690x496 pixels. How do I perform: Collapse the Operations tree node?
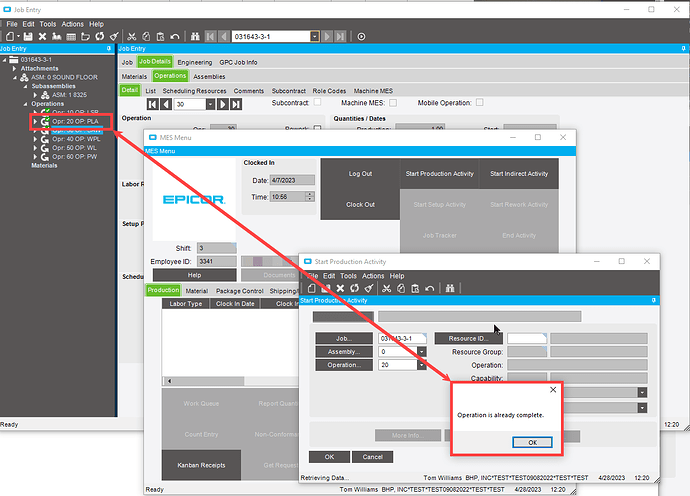coord(25,104)
